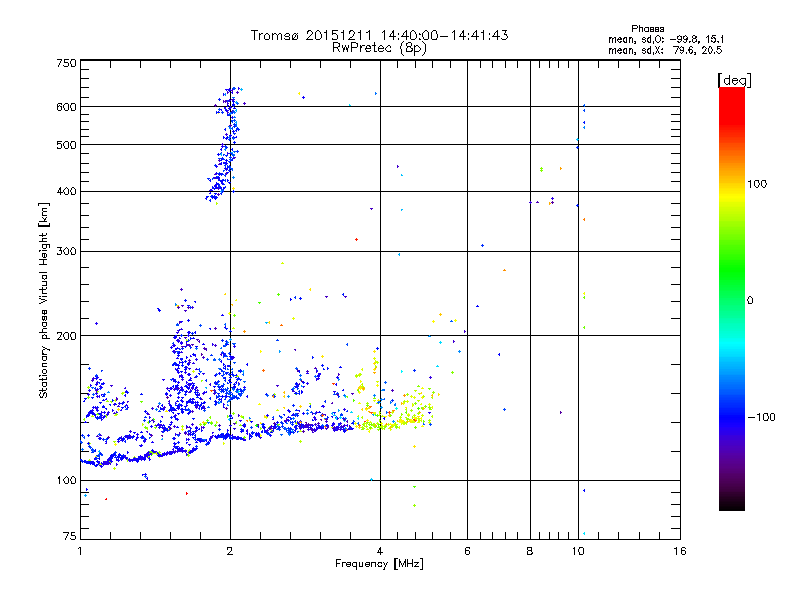Click the colorbar '-100' tick label
The height and width of the screenshot is (600, 800).
(761, 417)
